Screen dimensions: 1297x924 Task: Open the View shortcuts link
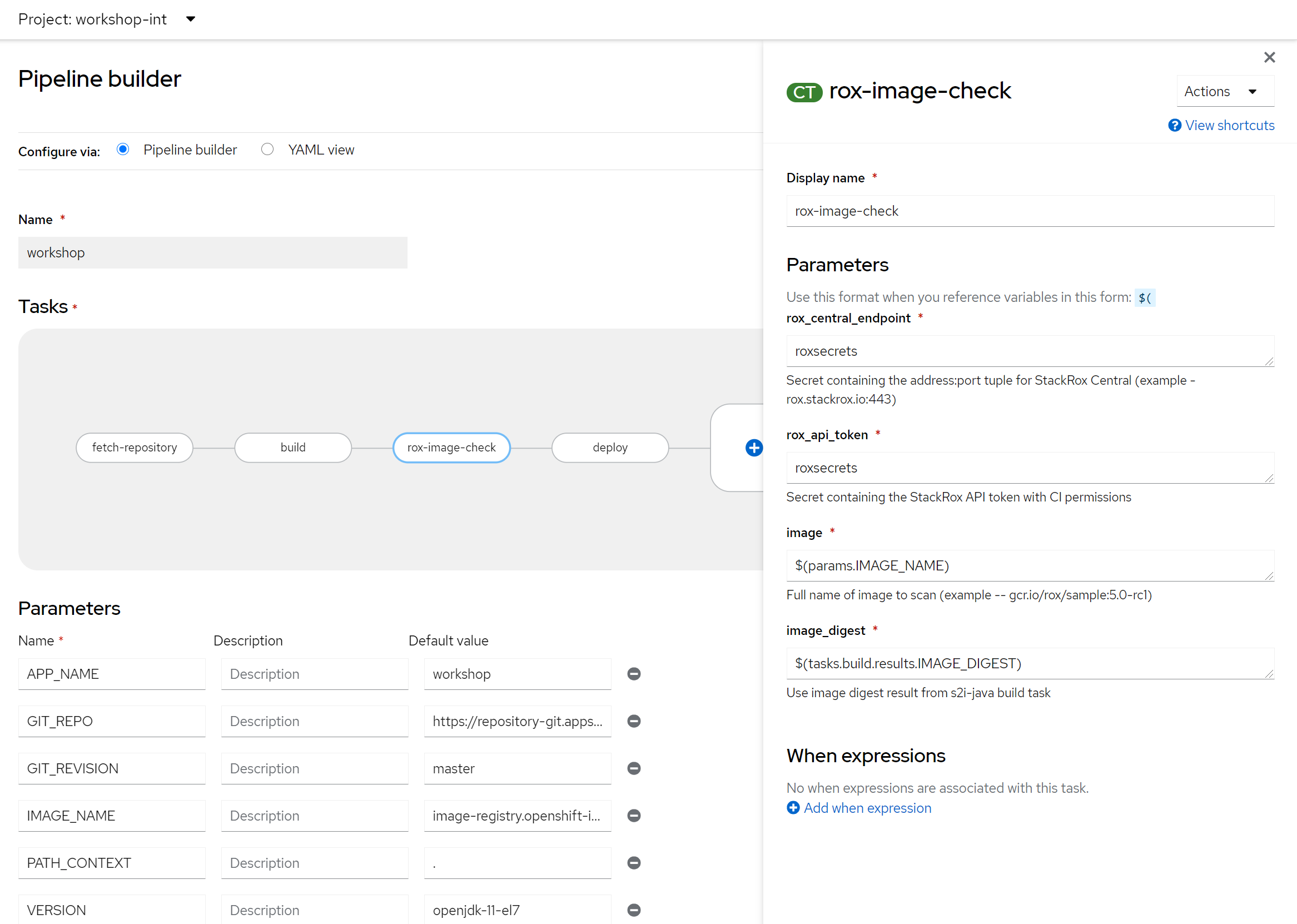point(1230,125)
